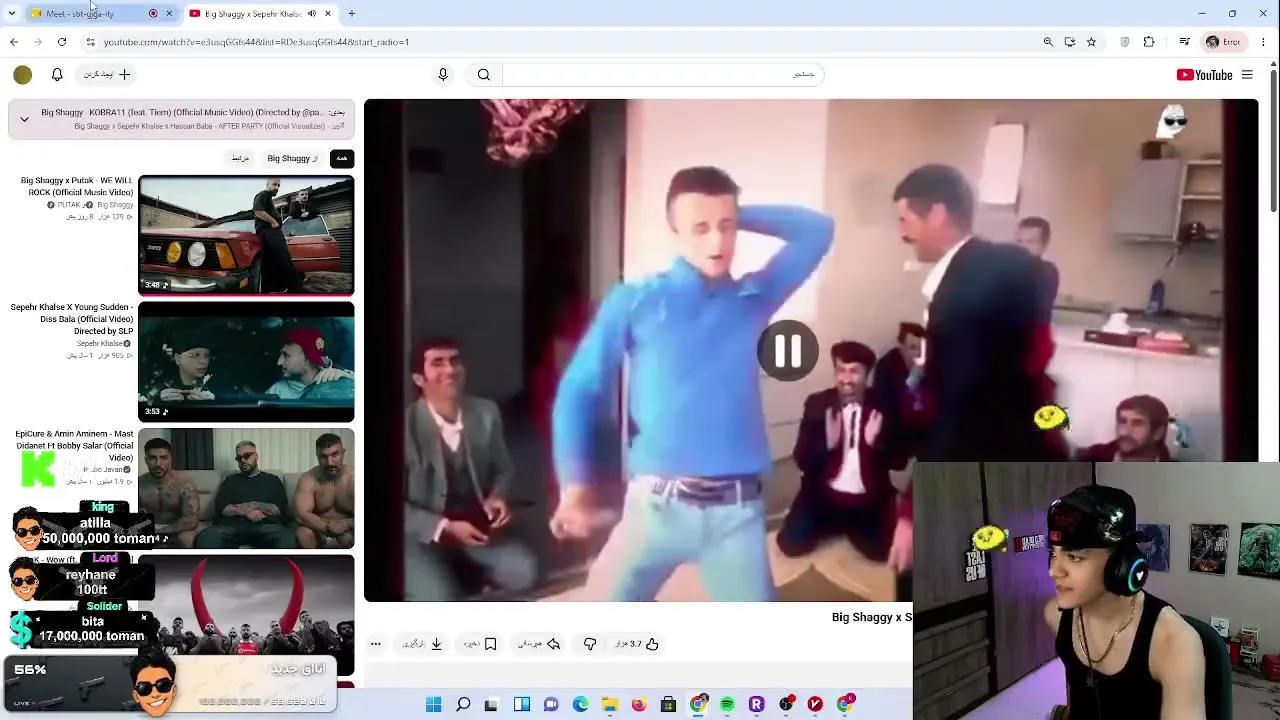This screenshot has width=1280, height=720.
Task: Close the Big Shaggy YouTube tab
Action: click(x=328, y=14)
